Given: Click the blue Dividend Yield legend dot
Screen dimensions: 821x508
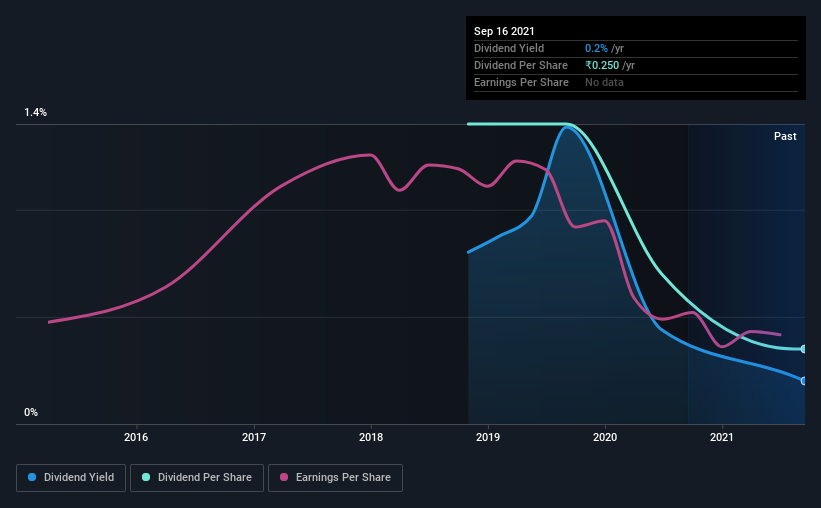Looking at the screenshot, I should pos(32,477).
